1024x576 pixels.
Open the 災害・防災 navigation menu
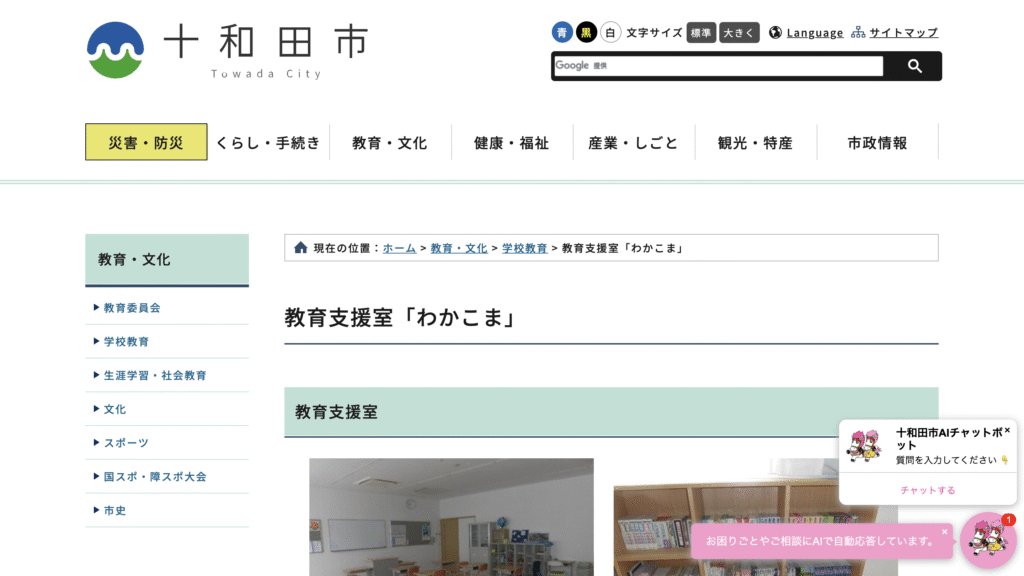click(145, 141)
